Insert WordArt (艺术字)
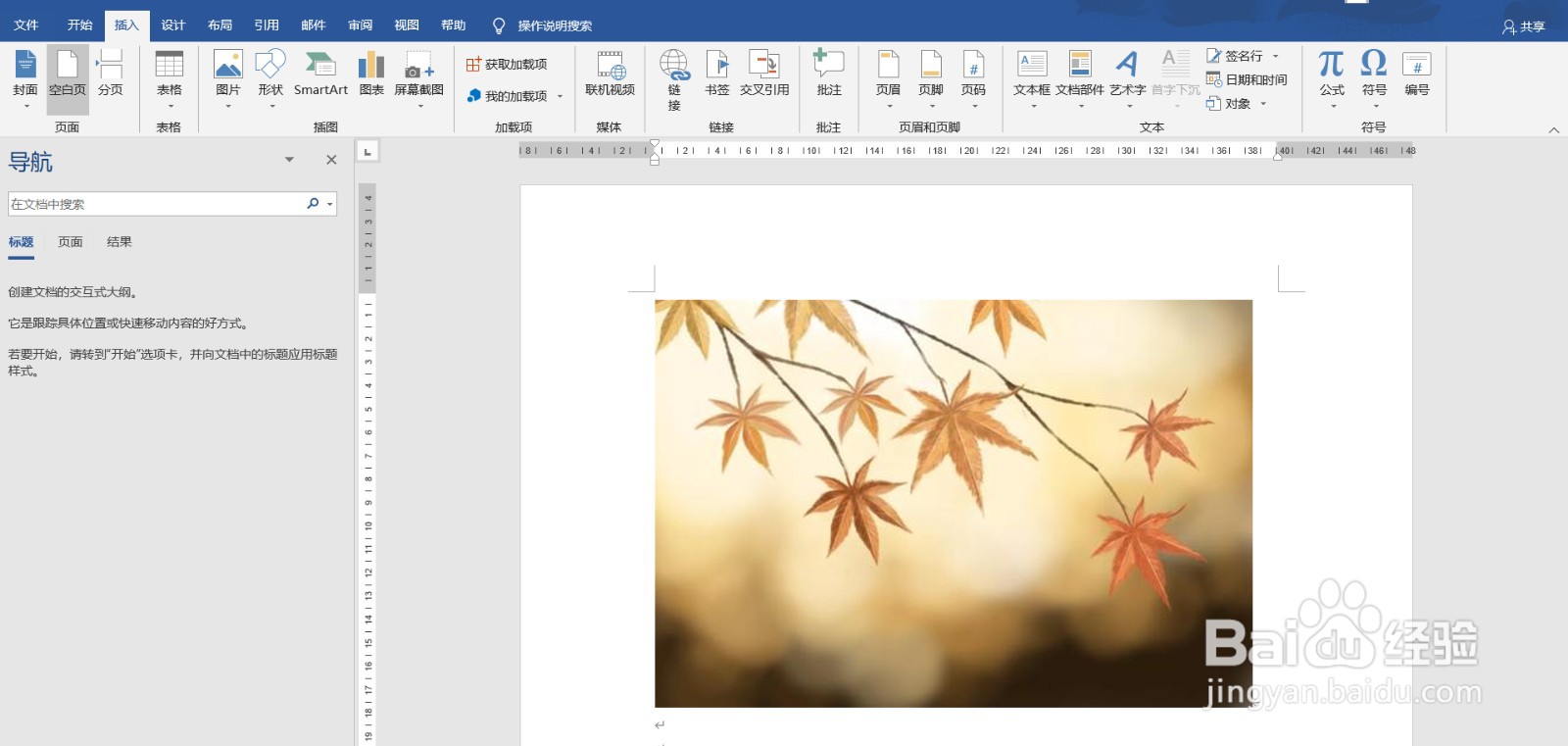1568x746 pixels. pyautogui.click(x=1128, y=78)
